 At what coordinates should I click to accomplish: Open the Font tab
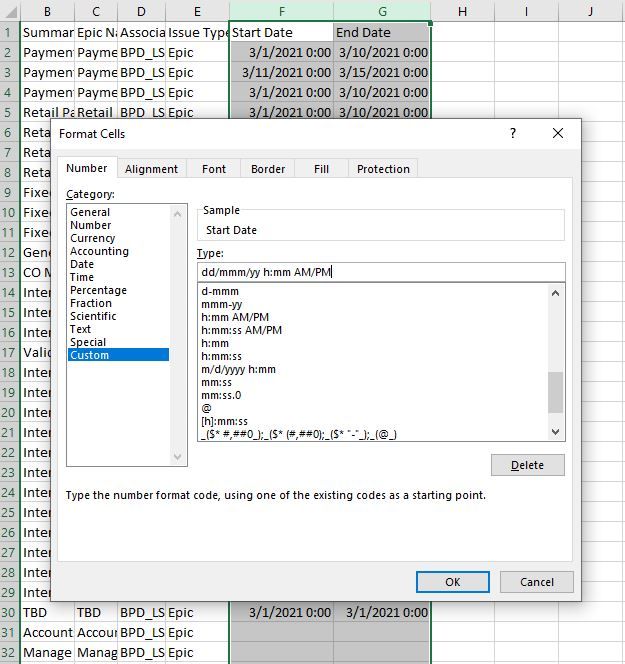tap(214, 169)
